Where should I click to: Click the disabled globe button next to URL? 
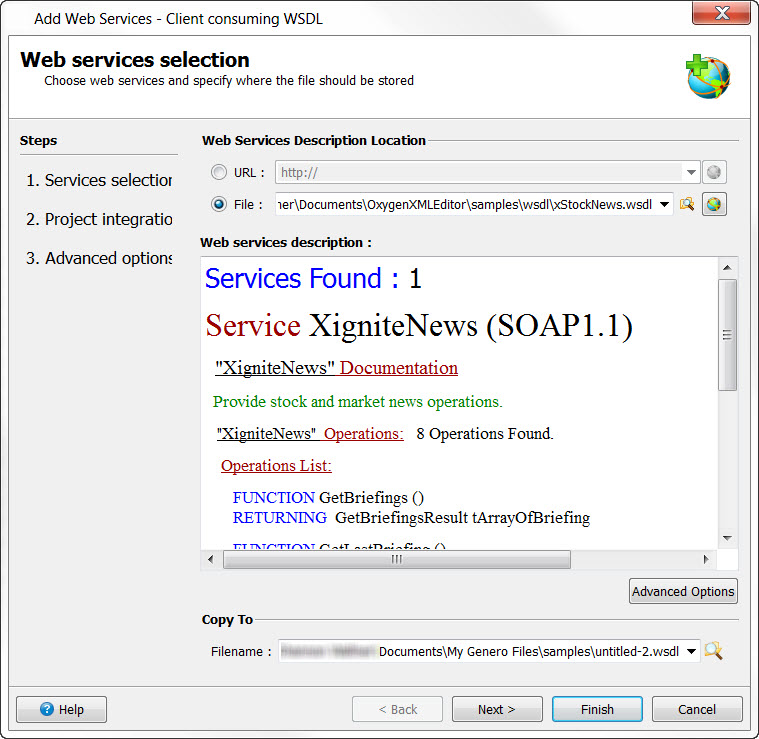[714, 172]
